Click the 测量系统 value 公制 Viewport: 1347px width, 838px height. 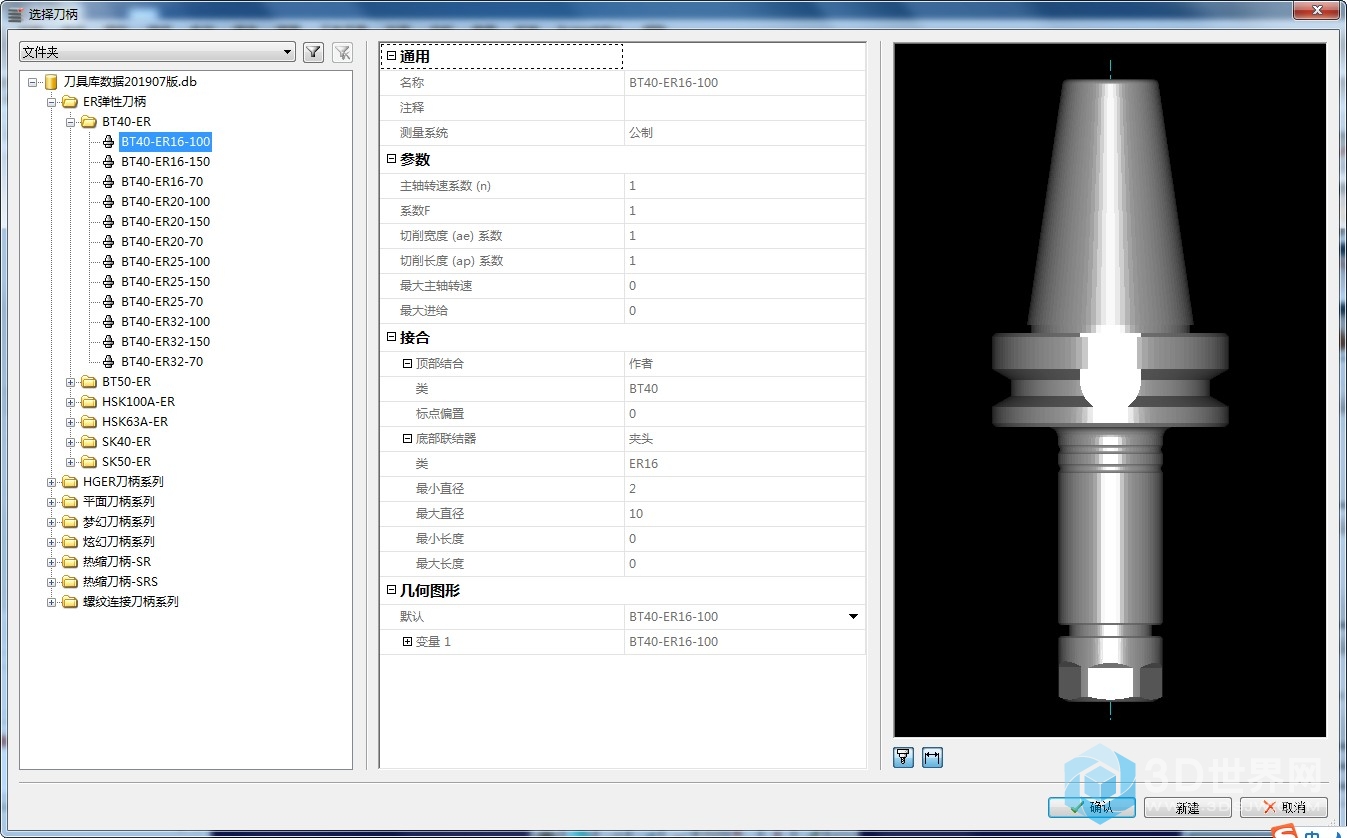tap(745, 133)
